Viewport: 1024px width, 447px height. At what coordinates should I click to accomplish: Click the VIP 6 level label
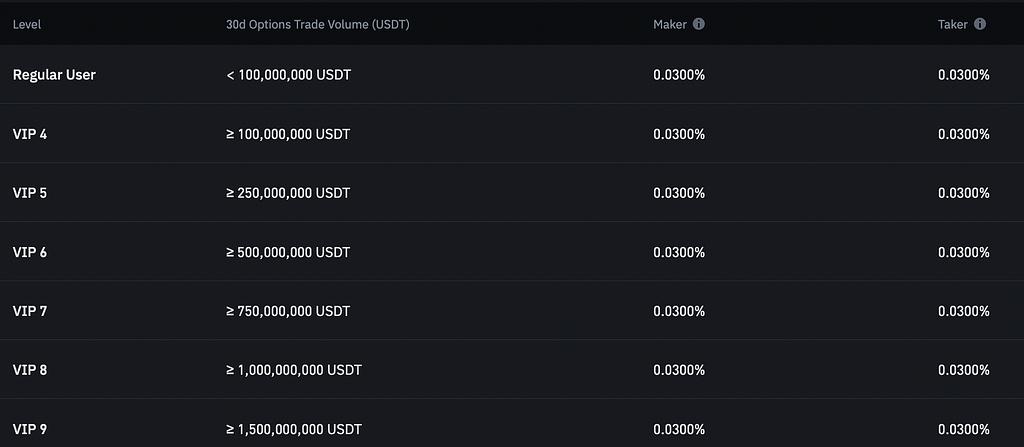coord(30,252)
